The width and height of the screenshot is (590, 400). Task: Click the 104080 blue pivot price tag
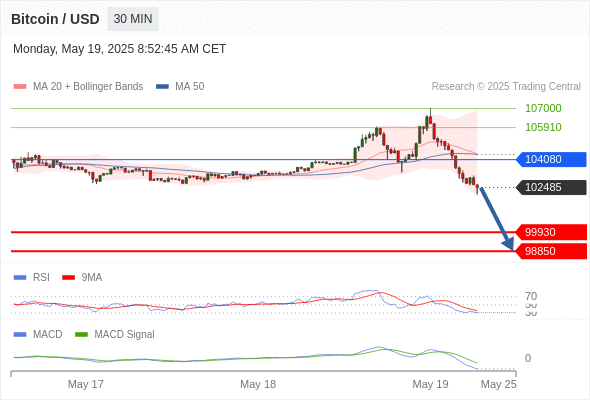(551, 159)
